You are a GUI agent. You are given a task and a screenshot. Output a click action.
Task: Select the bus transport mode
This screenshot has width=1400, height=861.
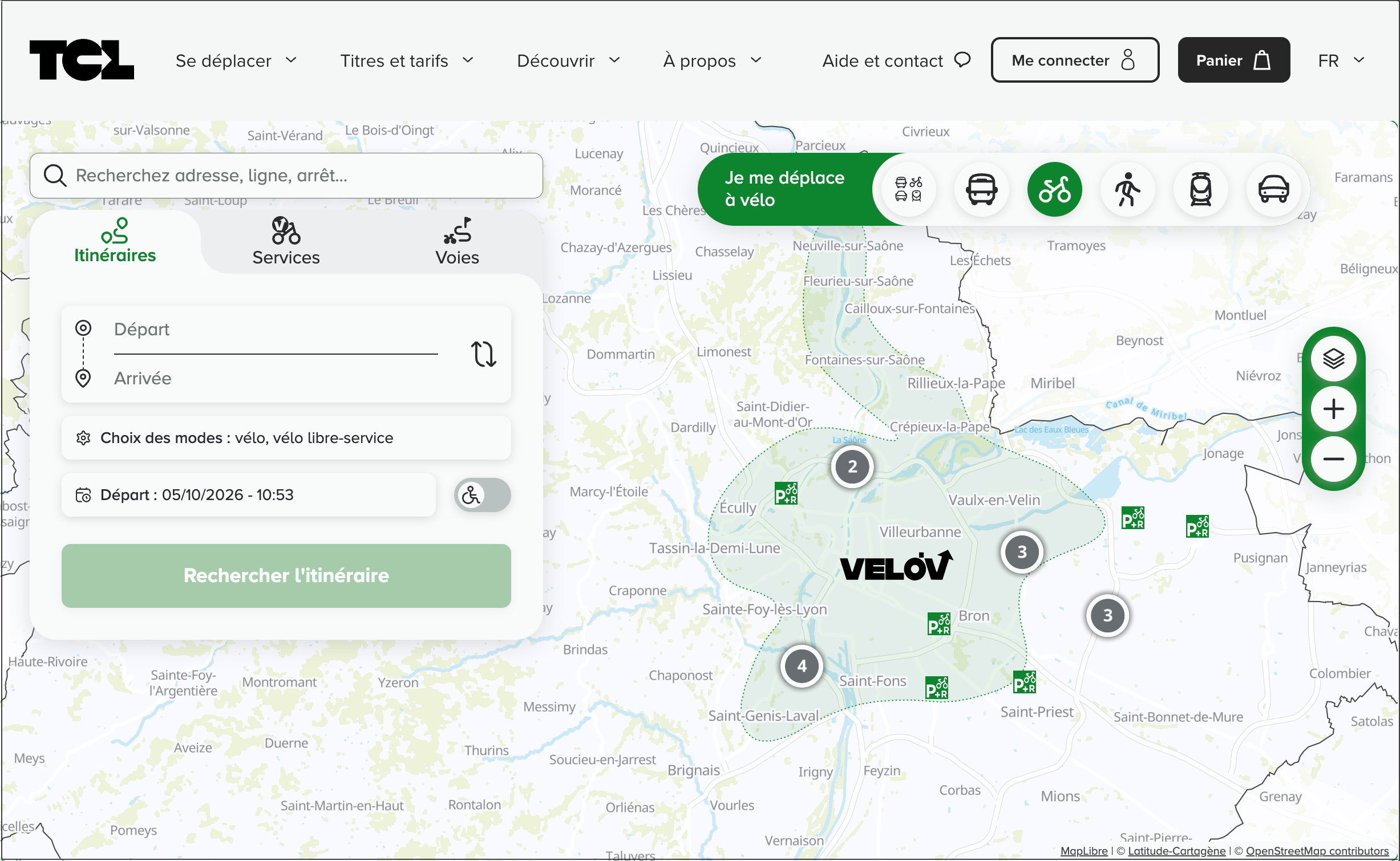pos(981,189)
